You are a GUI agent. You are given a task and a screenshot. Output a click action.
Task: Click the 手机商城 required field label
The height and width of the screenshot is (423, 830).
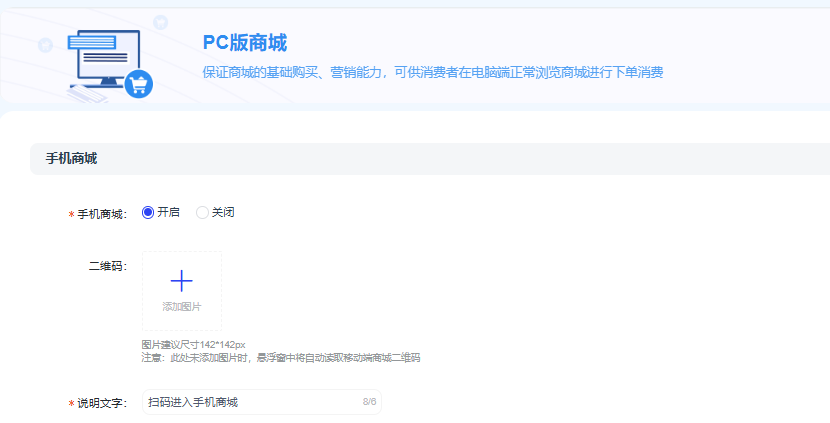coord(102,214)
